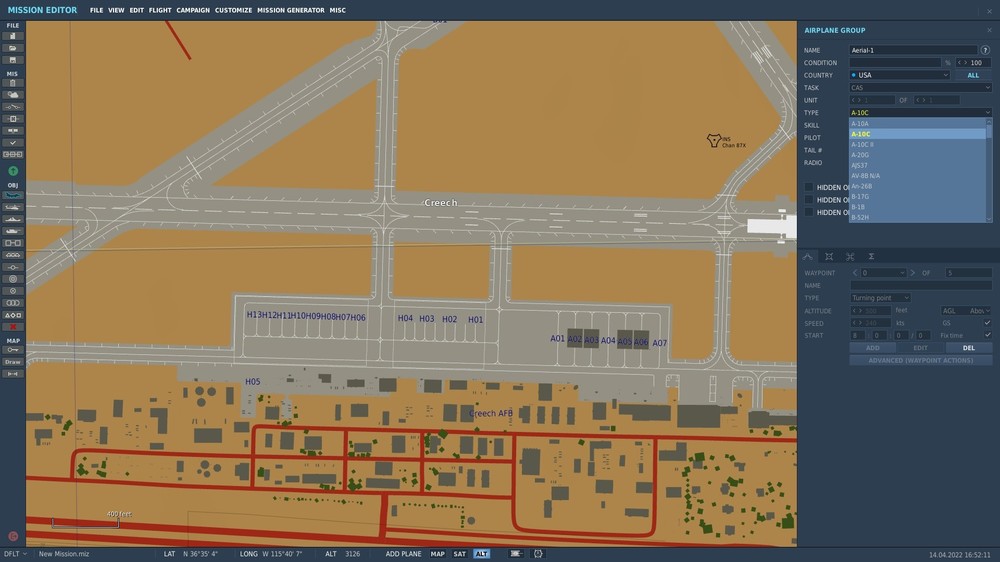Click the aircraft type list scrollbar
Screen dimensions: 1000x562
[989, 170]
